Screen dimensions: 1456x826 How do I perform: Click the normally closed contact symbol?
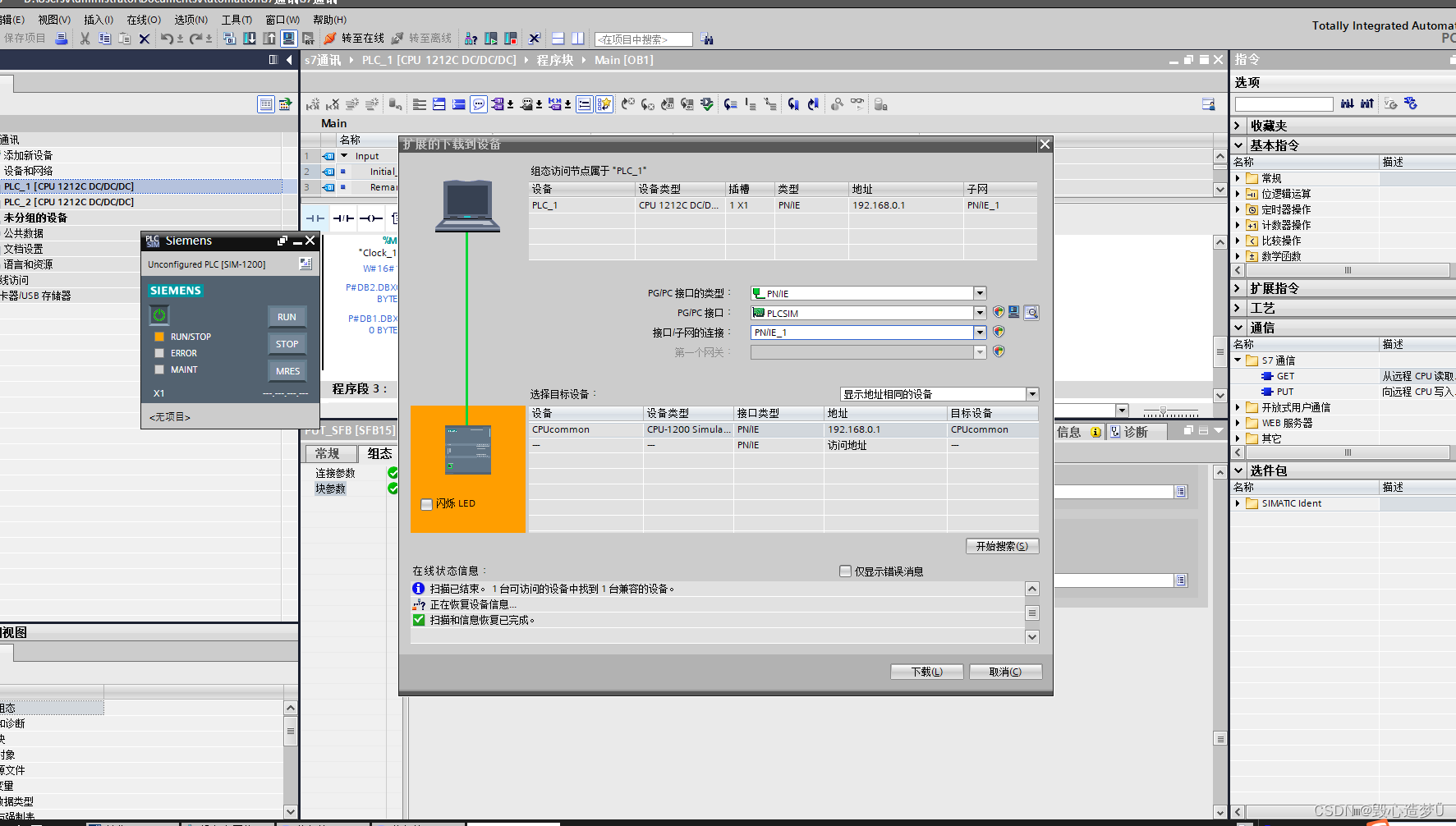(343, 218)
